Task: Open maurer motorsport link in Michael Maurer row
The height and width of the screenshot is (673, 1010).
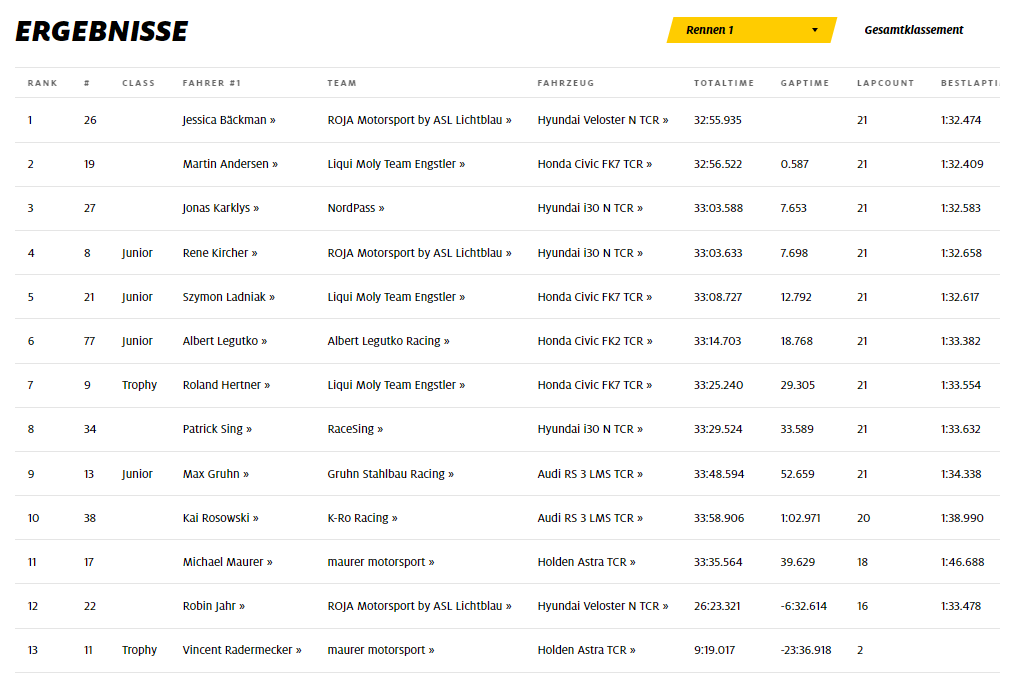Action: pos(381,562)
